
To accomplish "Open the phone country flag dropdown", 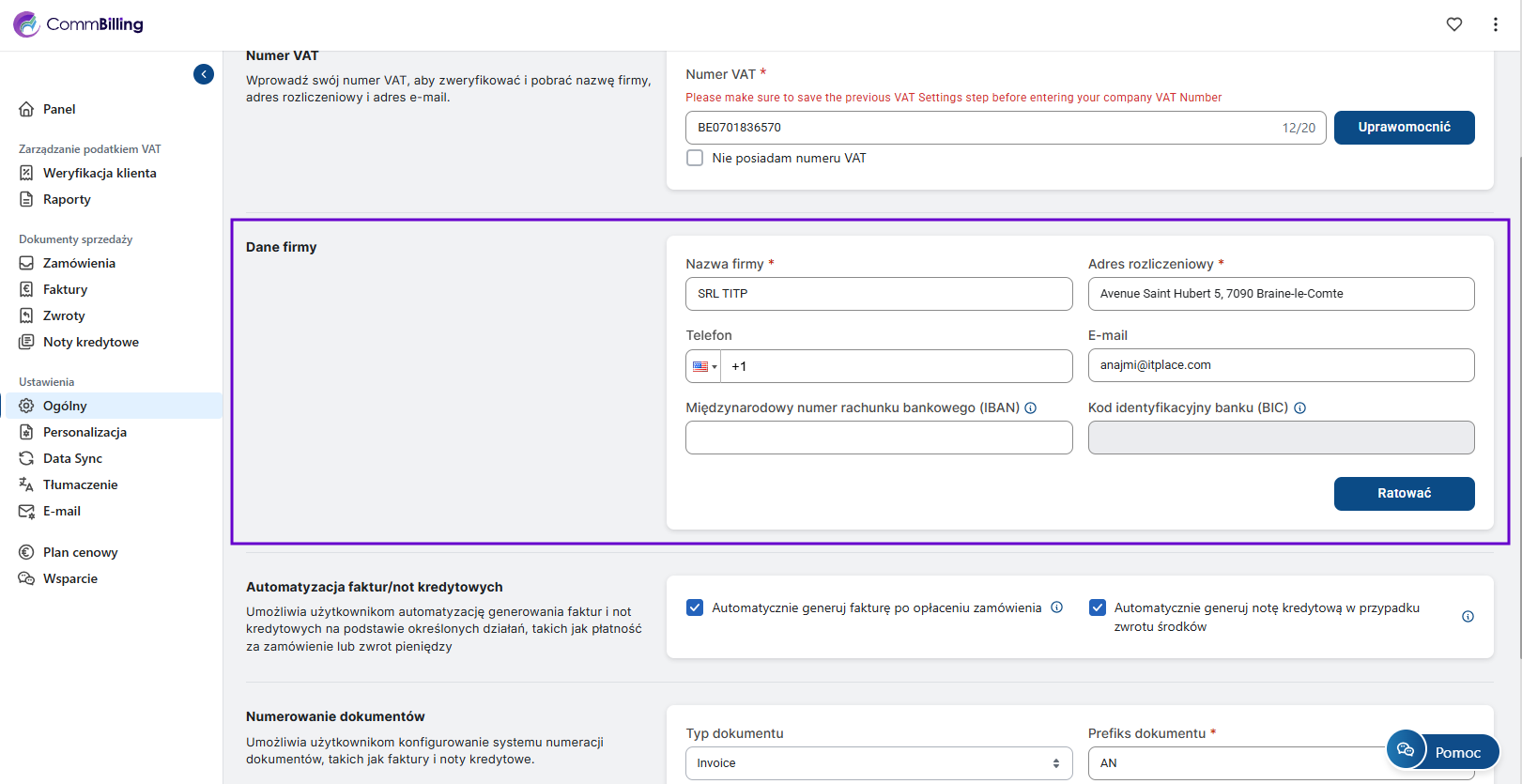I will point(703,366).
